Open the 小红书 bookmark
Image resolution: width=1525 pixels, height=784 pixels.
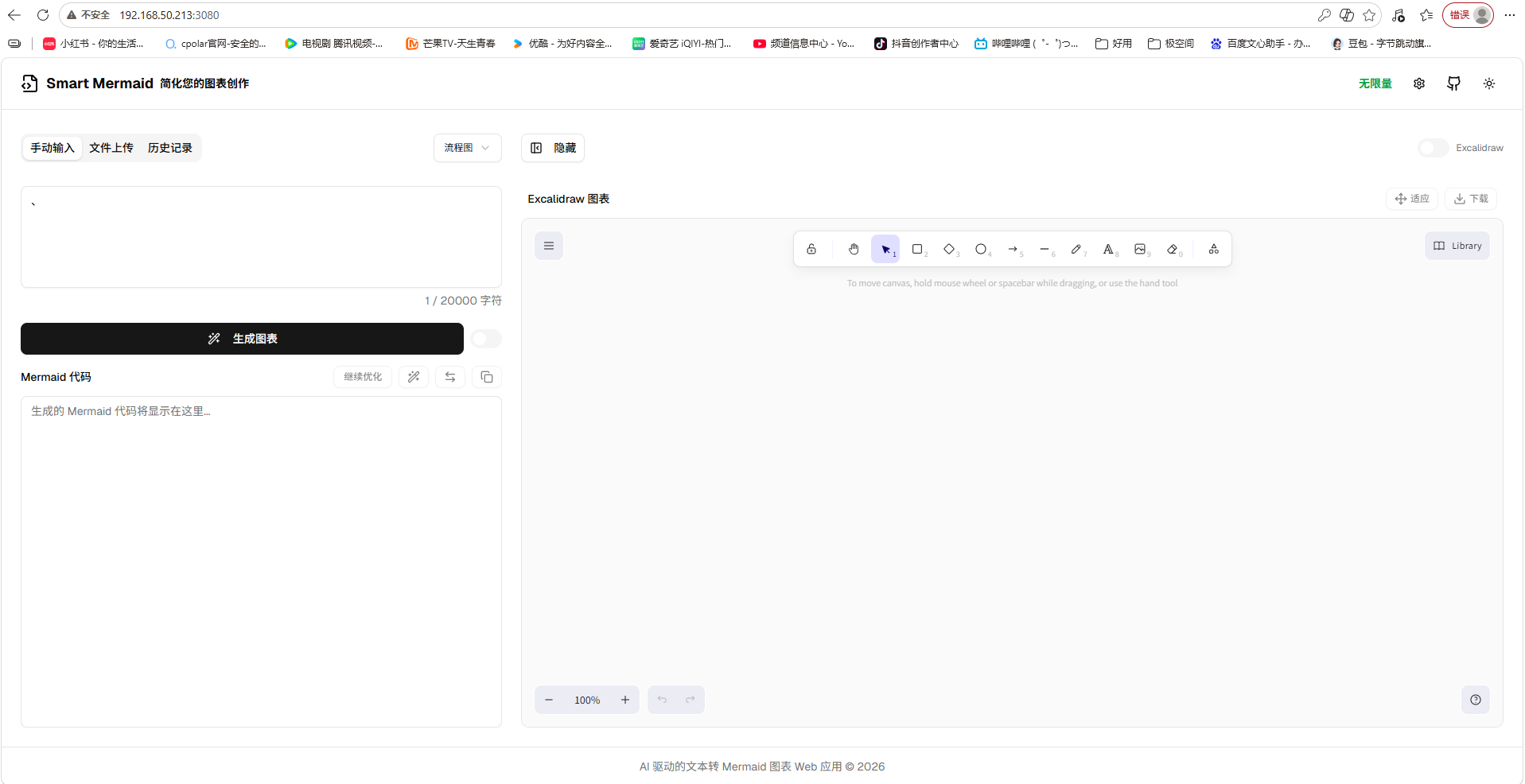point(94,44)
